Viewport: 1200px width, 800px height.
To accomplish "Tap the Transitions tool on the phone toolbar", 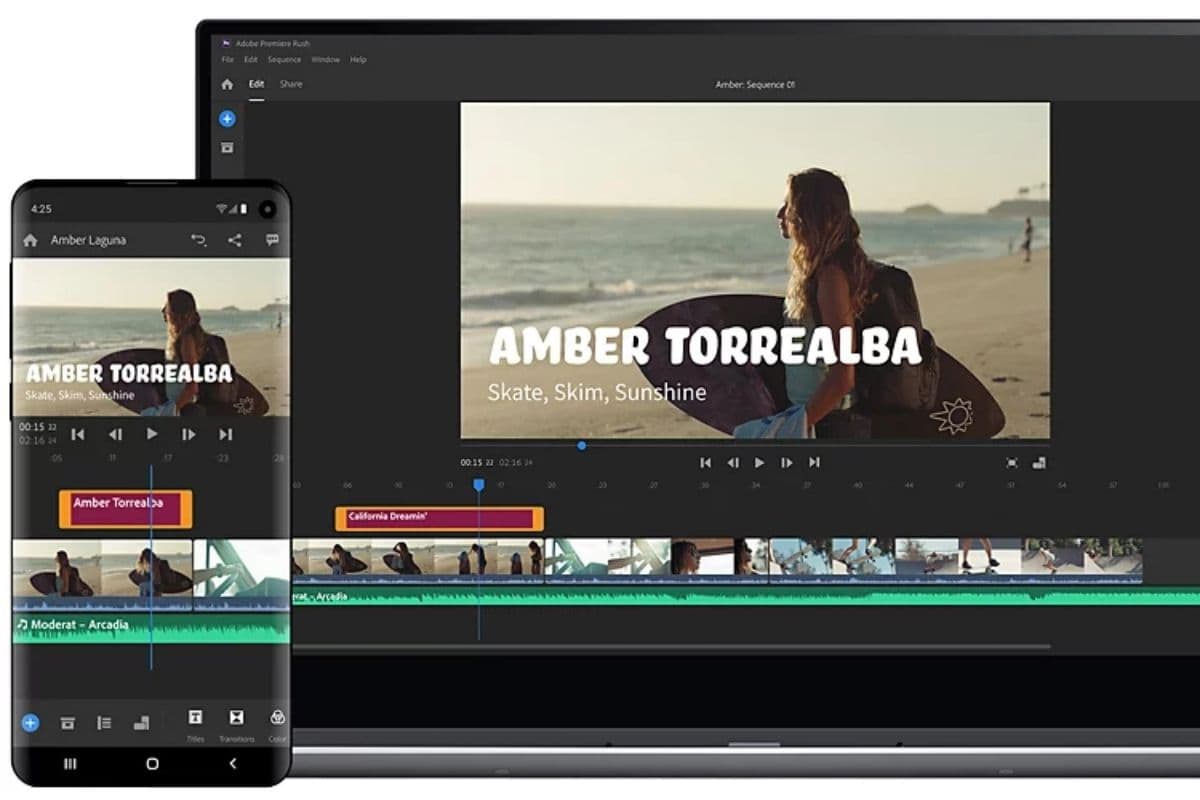I will click(236, 718).
